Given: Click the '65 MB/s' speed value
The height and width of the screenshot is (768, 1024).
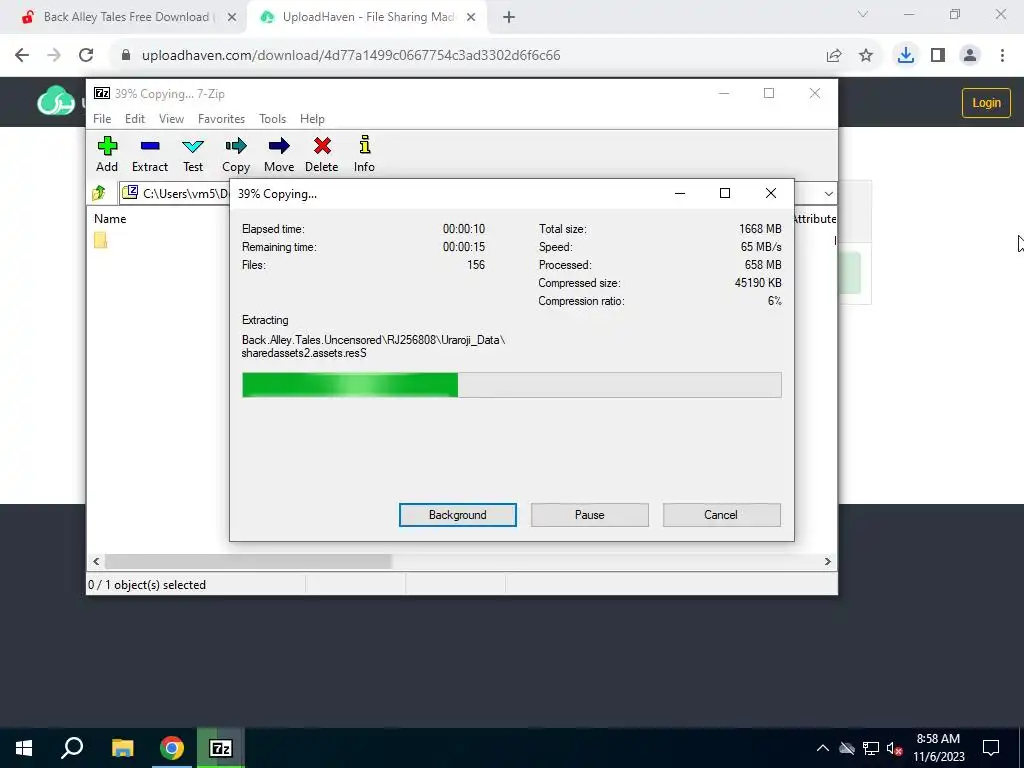Looking at the screenshot, I should pos(761,247).
